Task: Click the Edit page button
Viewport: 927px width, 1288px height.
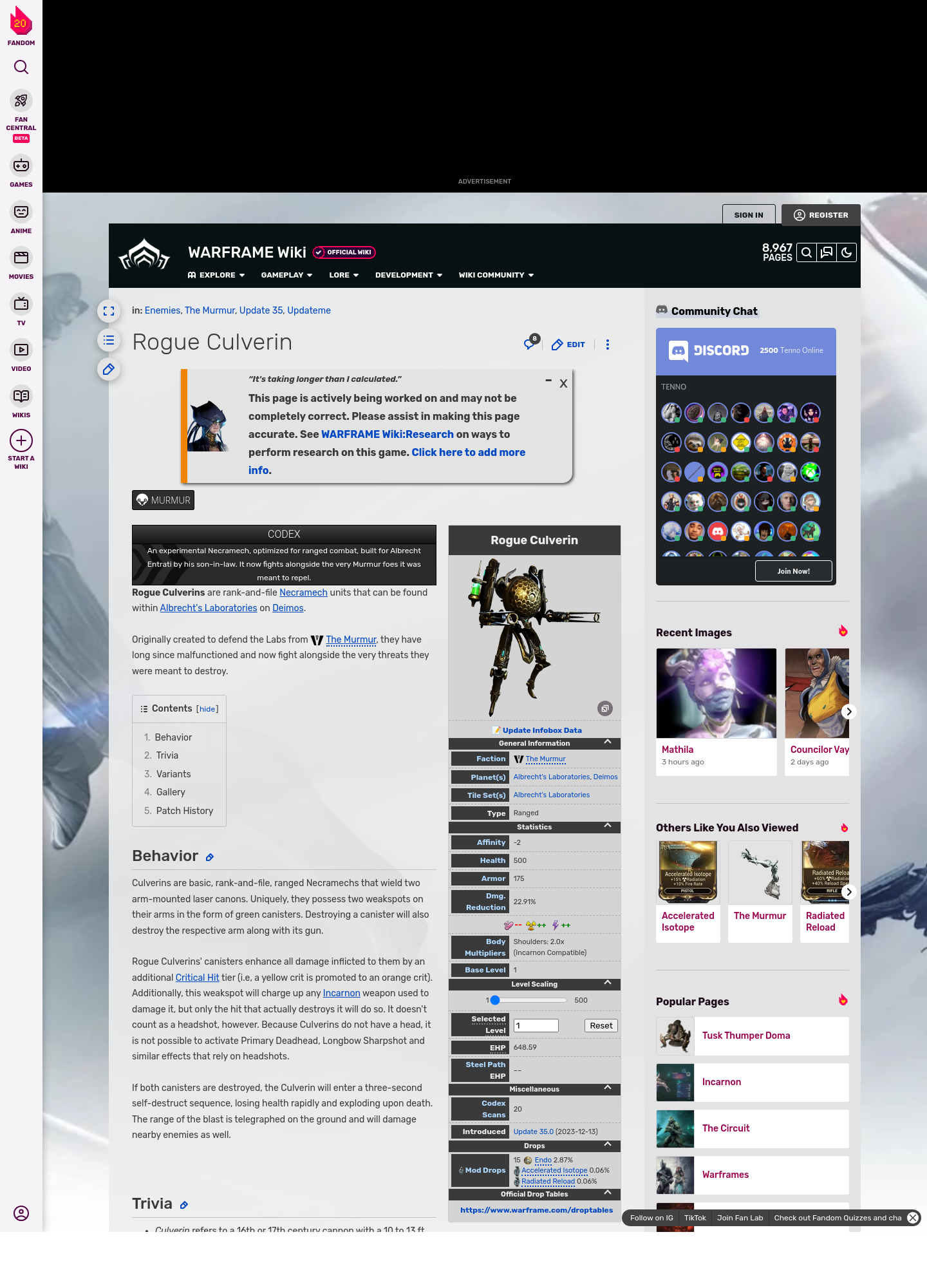Action: [x=568, y=345]
